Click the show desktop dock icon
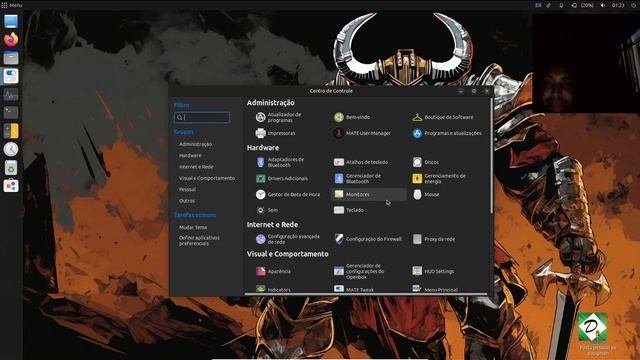This screenshot has width=640, height=360. tap(11, 21)
